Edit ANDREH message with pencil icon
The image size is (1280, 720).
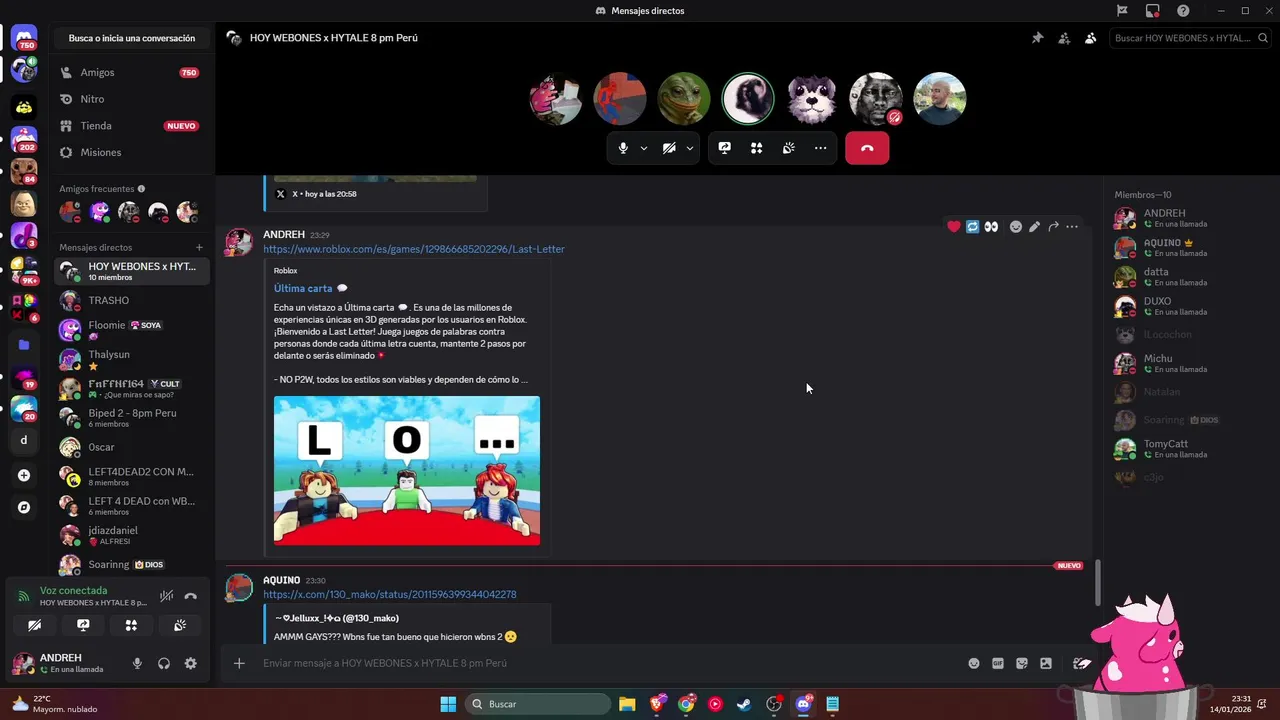[1034, 227]
